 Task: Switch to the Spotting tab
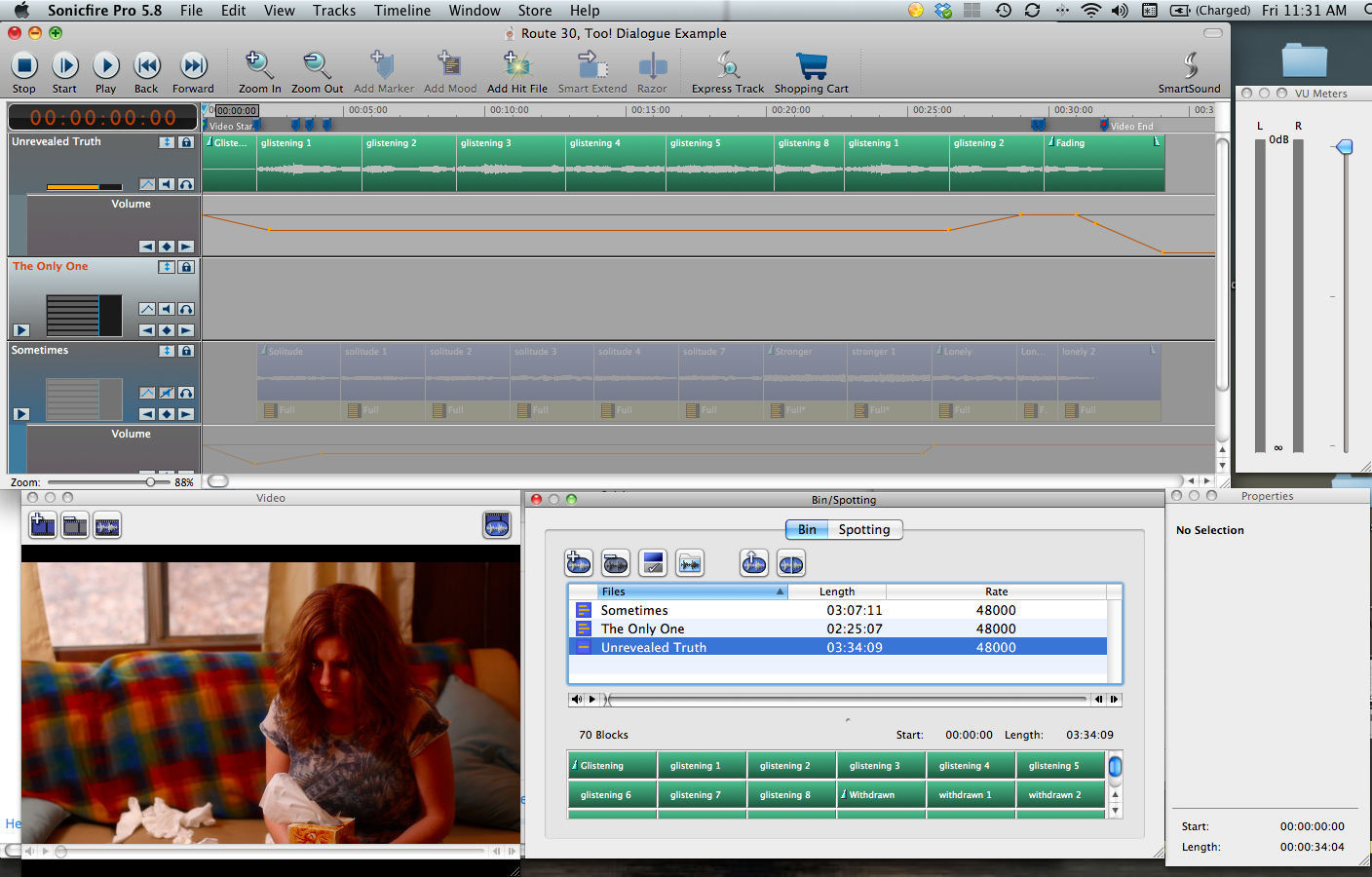click(x=864, y=529)
